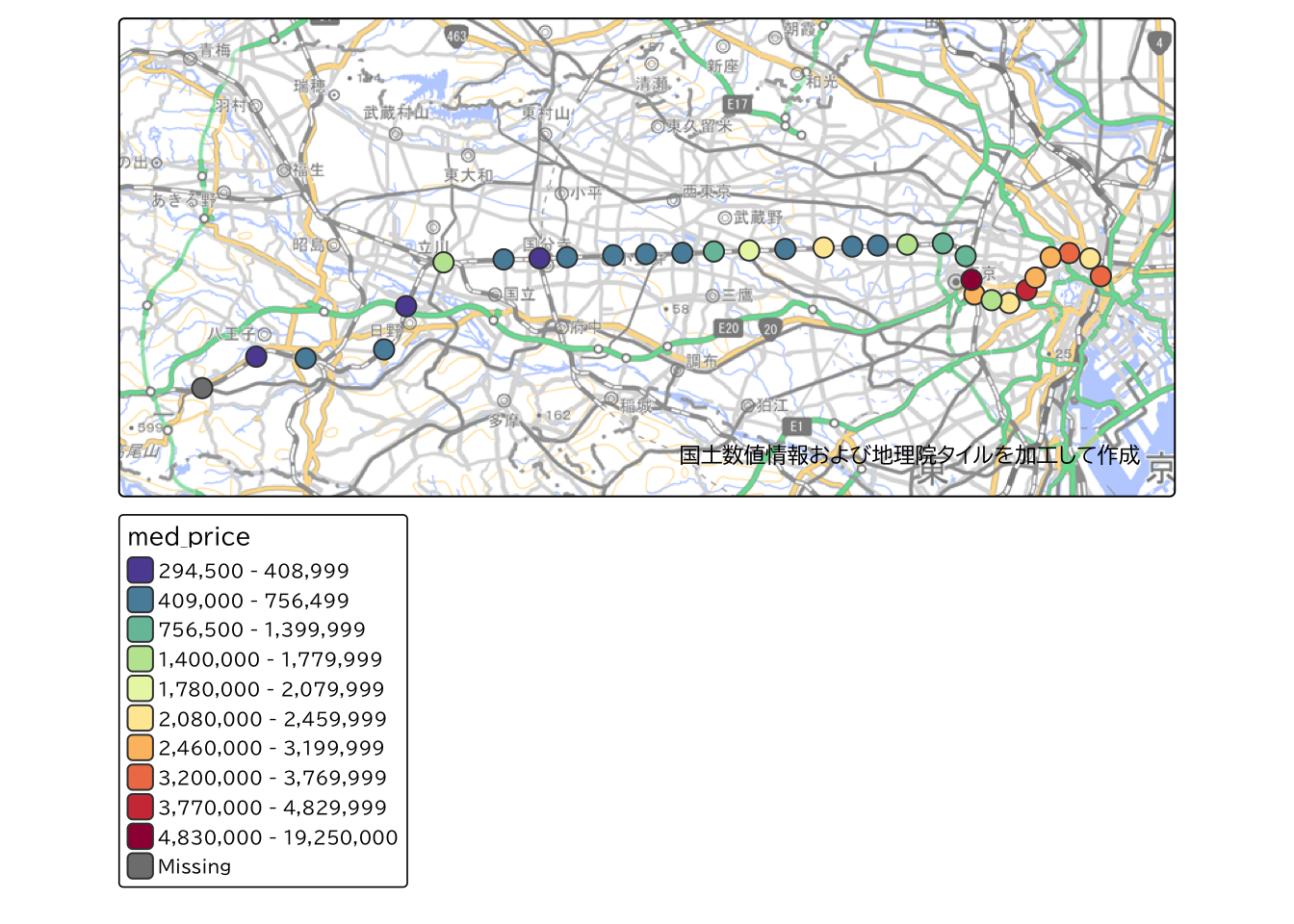
Task: Click the E17 expressway shield
Action: [x=737, y=104]
